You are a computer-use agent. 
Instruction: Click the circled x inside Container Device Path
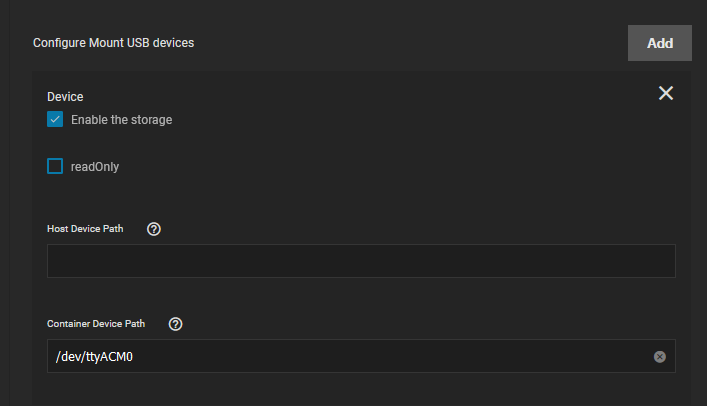(660, 357)
